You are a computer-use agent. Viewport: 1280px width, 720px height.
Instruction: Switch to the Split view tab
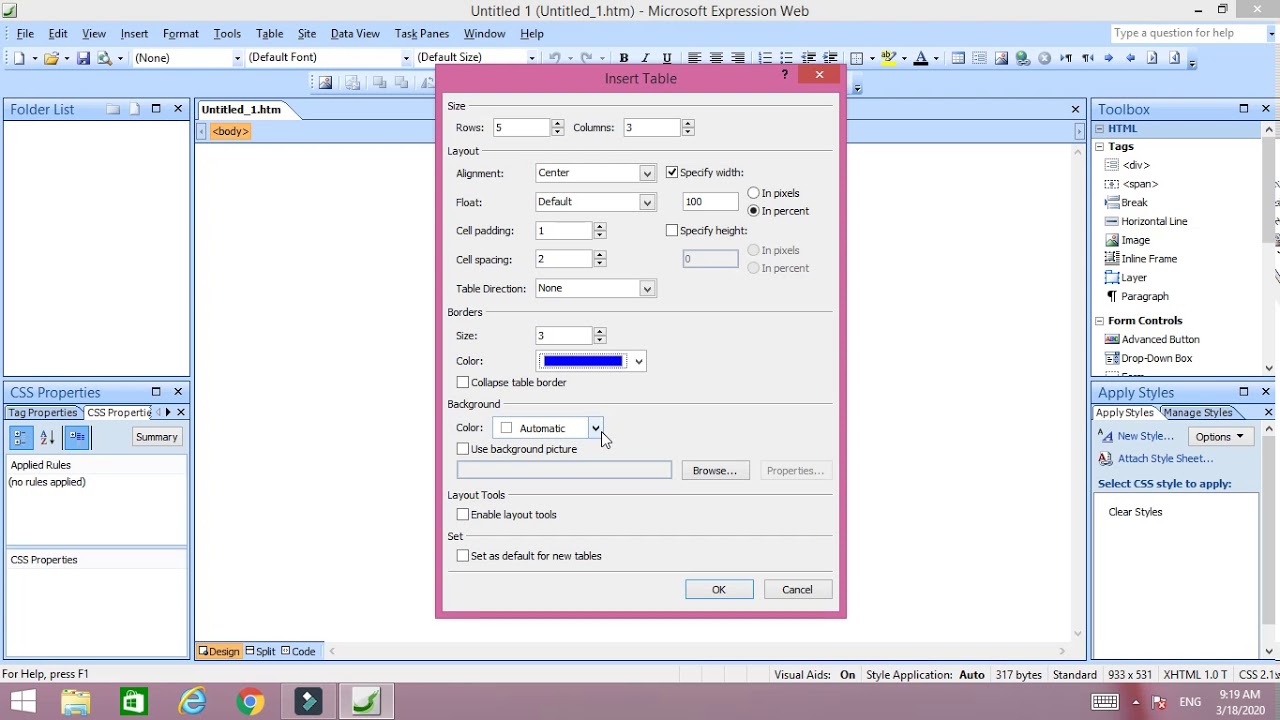(260, 652)
